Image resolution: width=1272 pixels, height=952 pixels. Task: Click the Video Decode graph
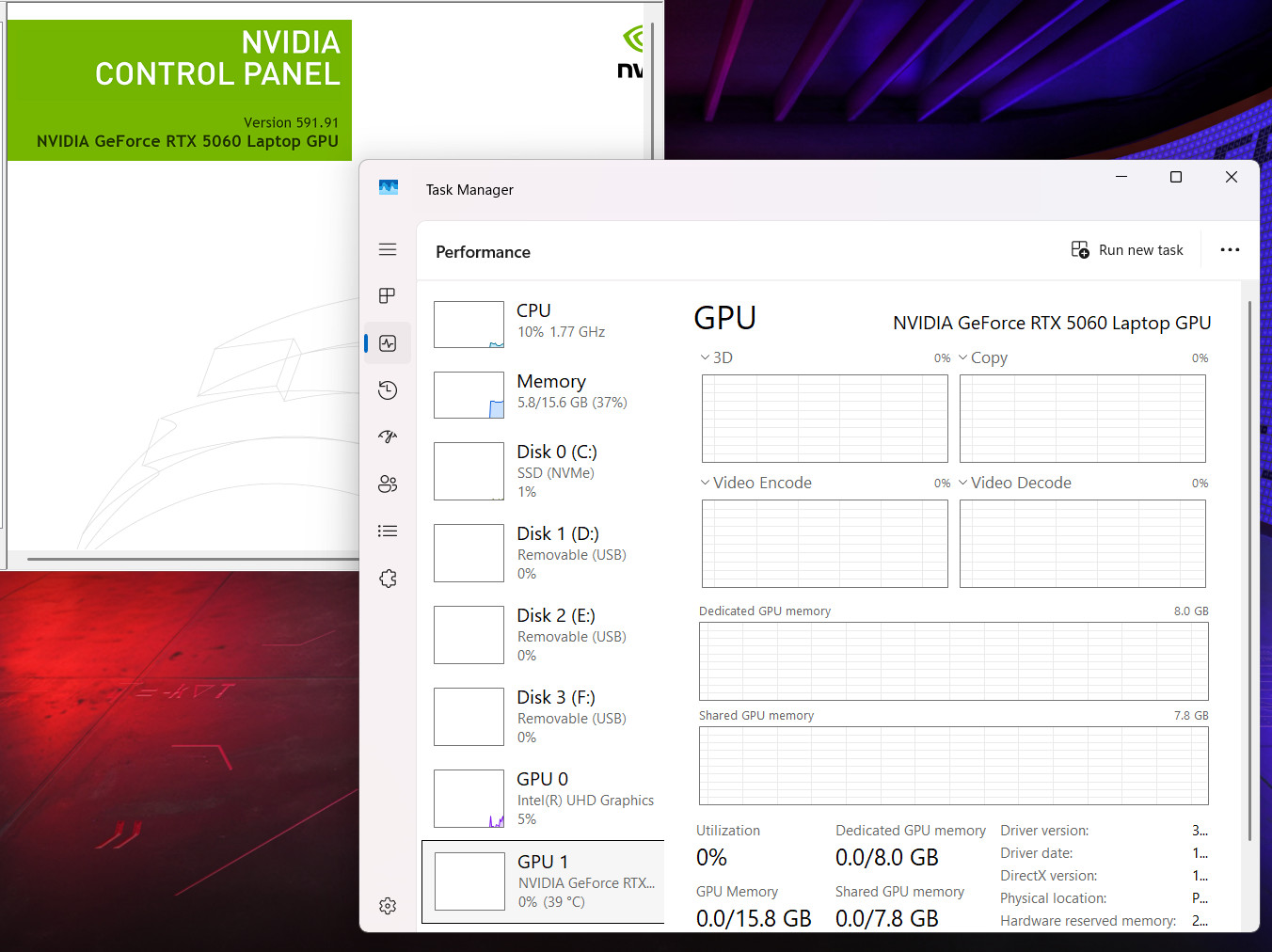coord(1083,544)
